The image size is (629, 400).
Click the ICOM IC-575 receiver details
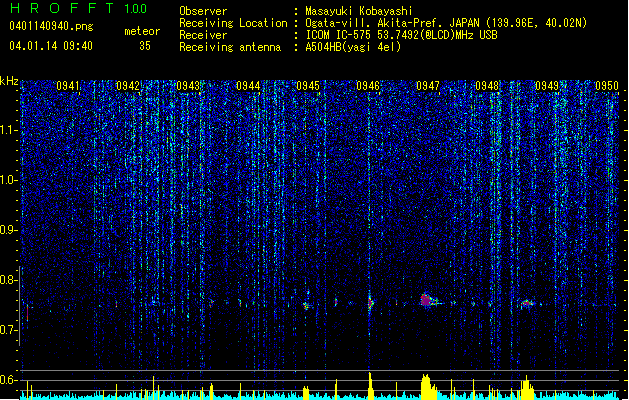pyautogui.click(x=401, y=35)
